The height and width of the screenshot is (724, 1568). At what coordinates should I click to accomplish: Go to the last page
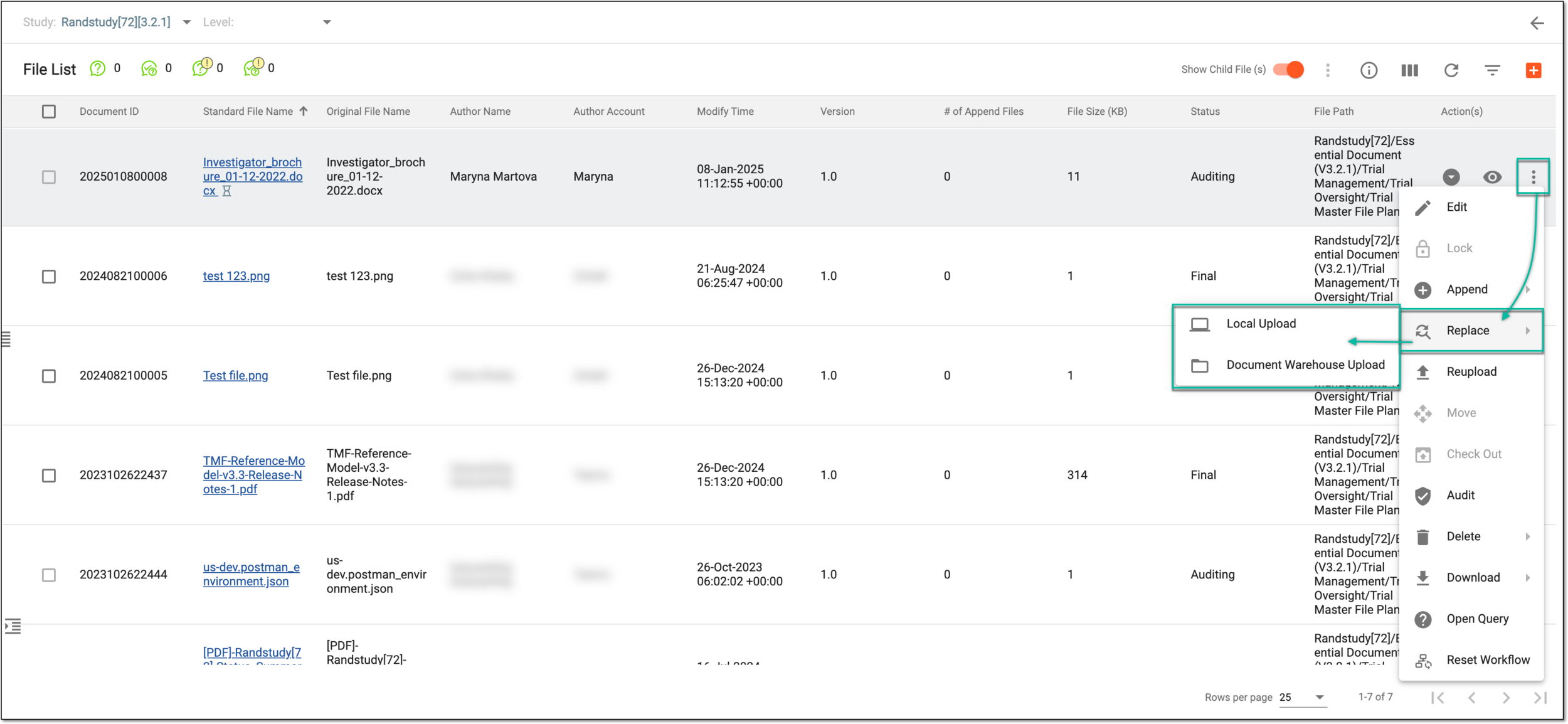1540,698
